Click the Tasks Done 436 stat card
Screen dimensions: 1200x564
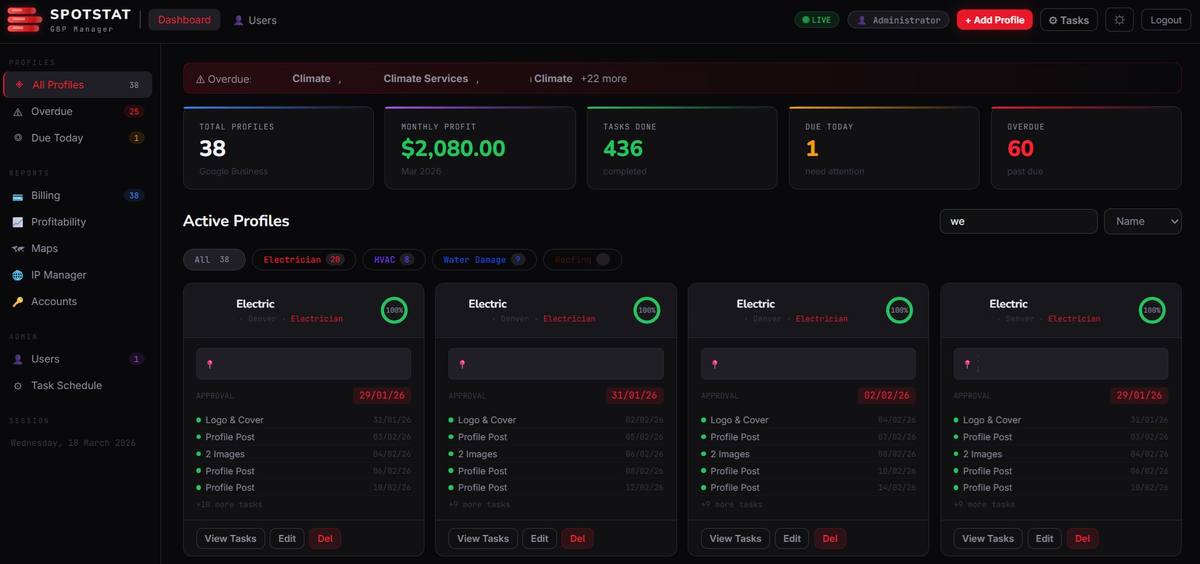(x=682, y=148)
